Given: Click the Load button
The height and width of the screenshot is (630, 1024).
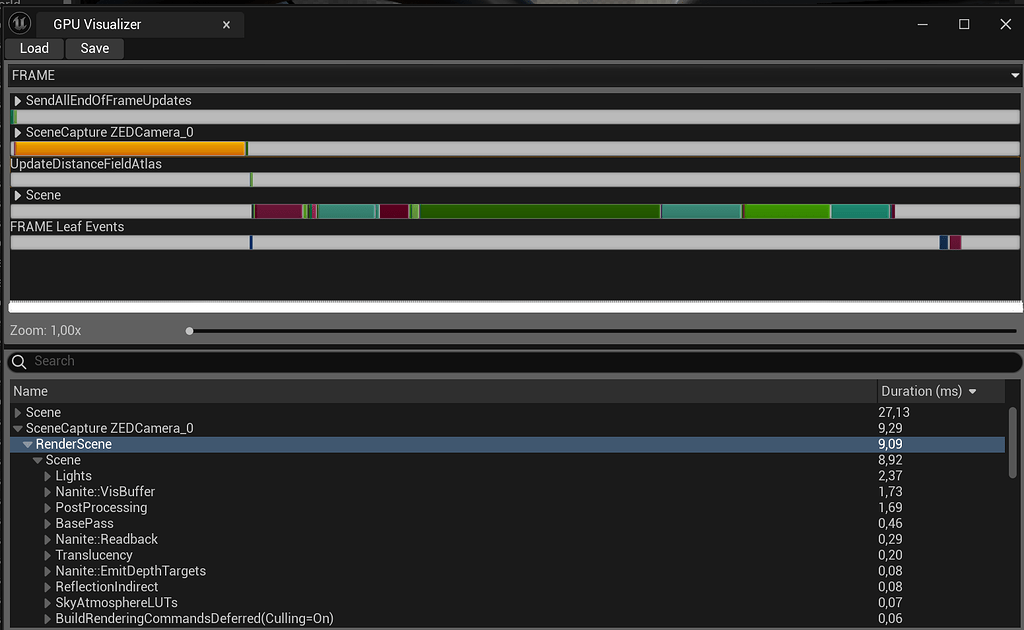Looking at the screenshot, I should [33, 48].
